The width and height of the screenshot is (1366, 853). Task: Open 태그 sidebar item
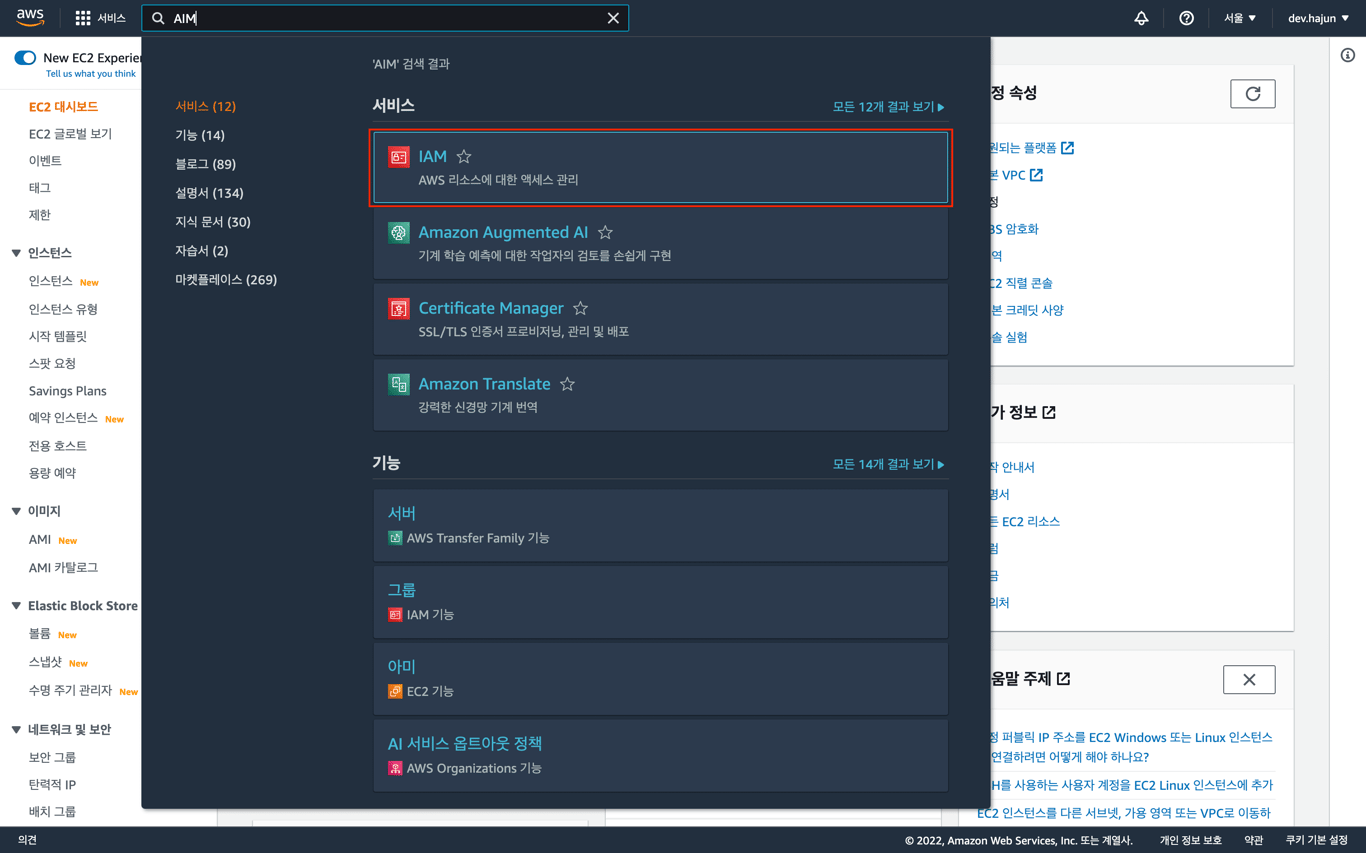tap(39, 187)
